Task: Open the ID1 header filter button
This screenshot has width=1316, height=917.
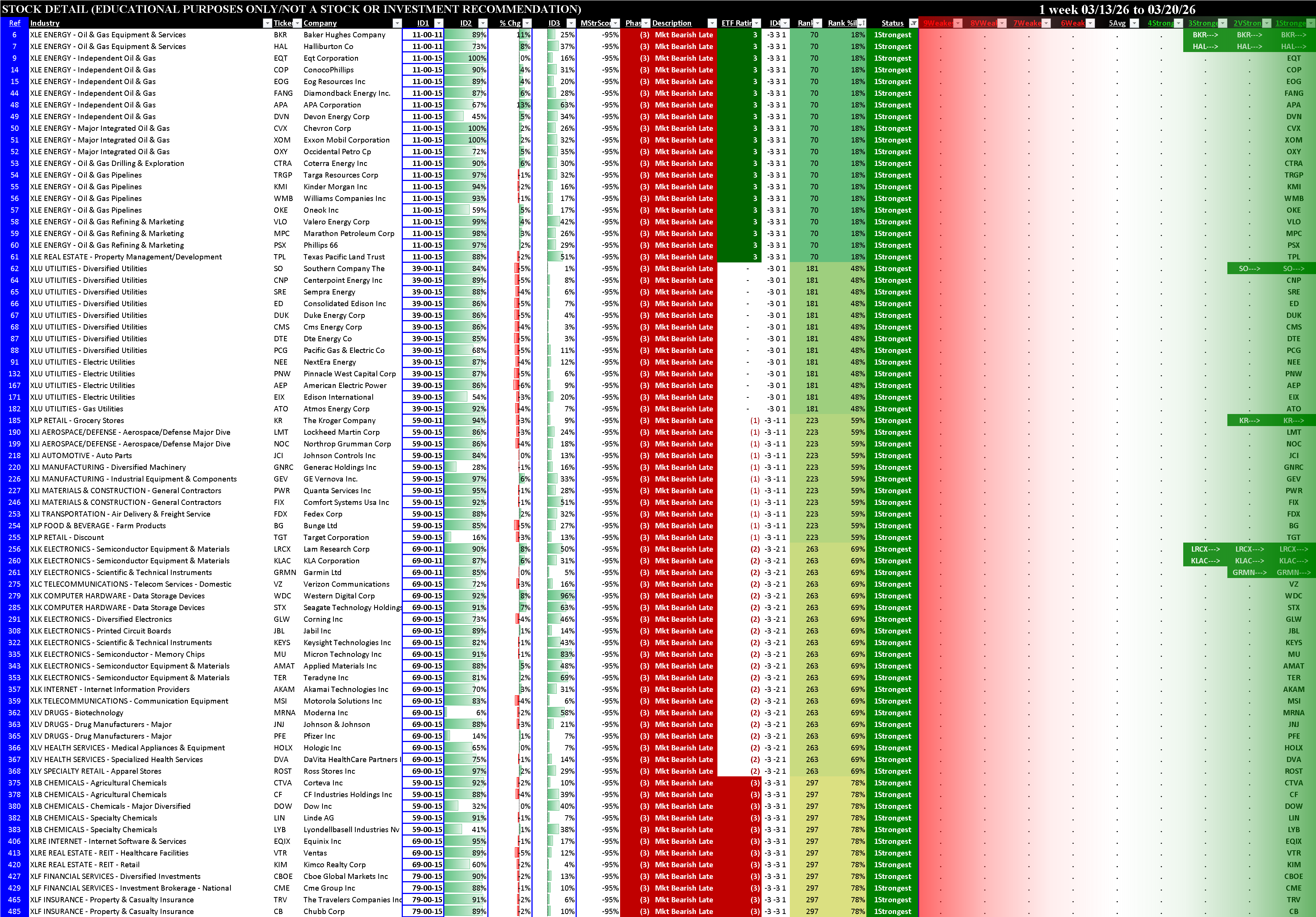Action: (x=438, y=23)
